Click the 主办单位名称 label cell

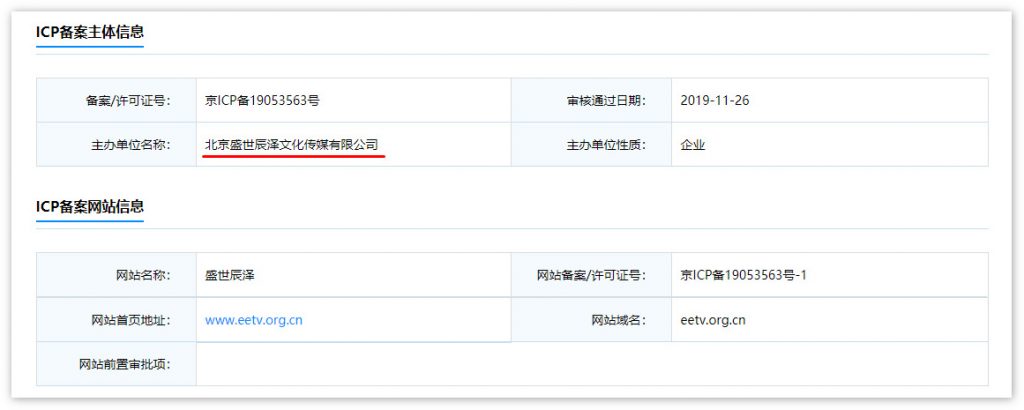tap(131, 145)
